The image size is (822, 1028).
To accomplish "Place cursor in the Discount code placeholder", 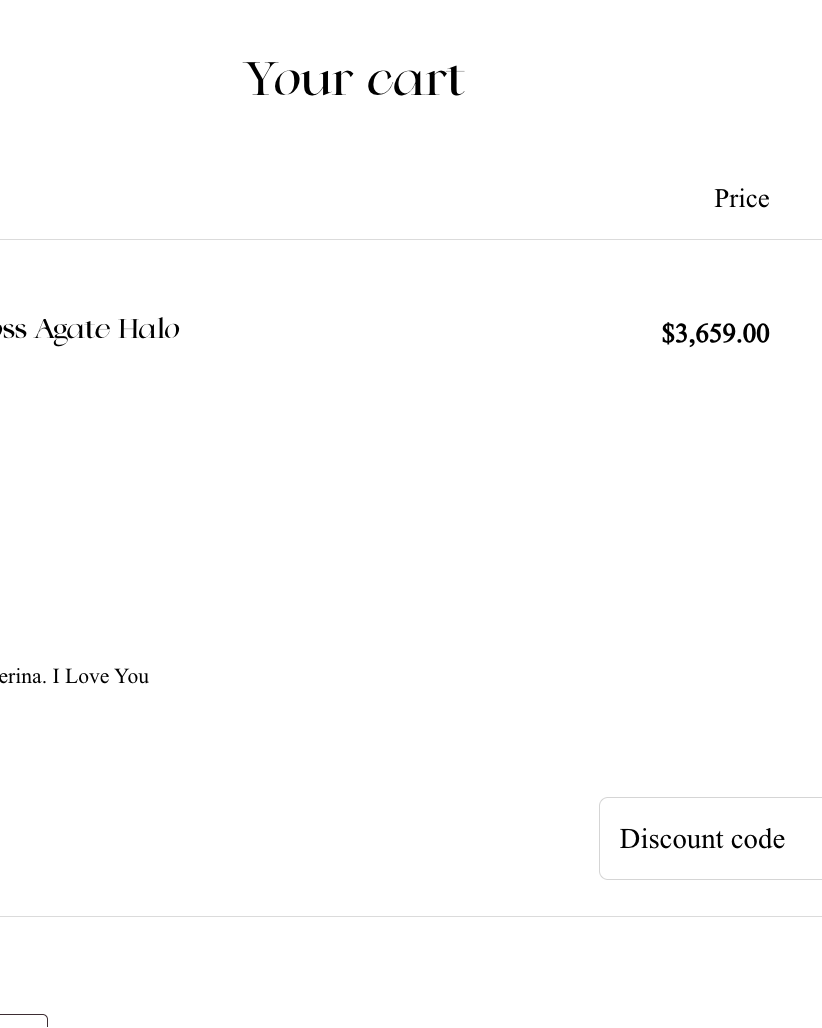I will click(702, 839).
